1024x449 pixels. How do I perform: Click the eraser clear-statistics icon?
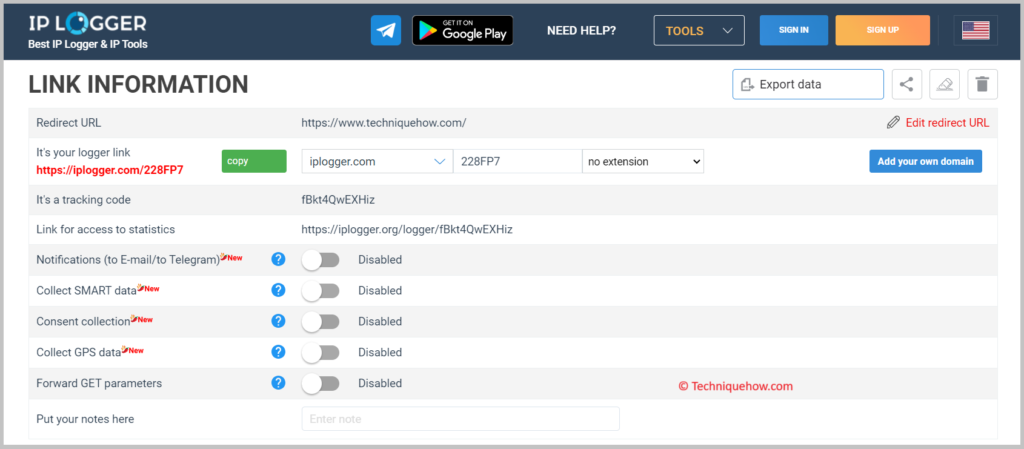click(944, 84)
